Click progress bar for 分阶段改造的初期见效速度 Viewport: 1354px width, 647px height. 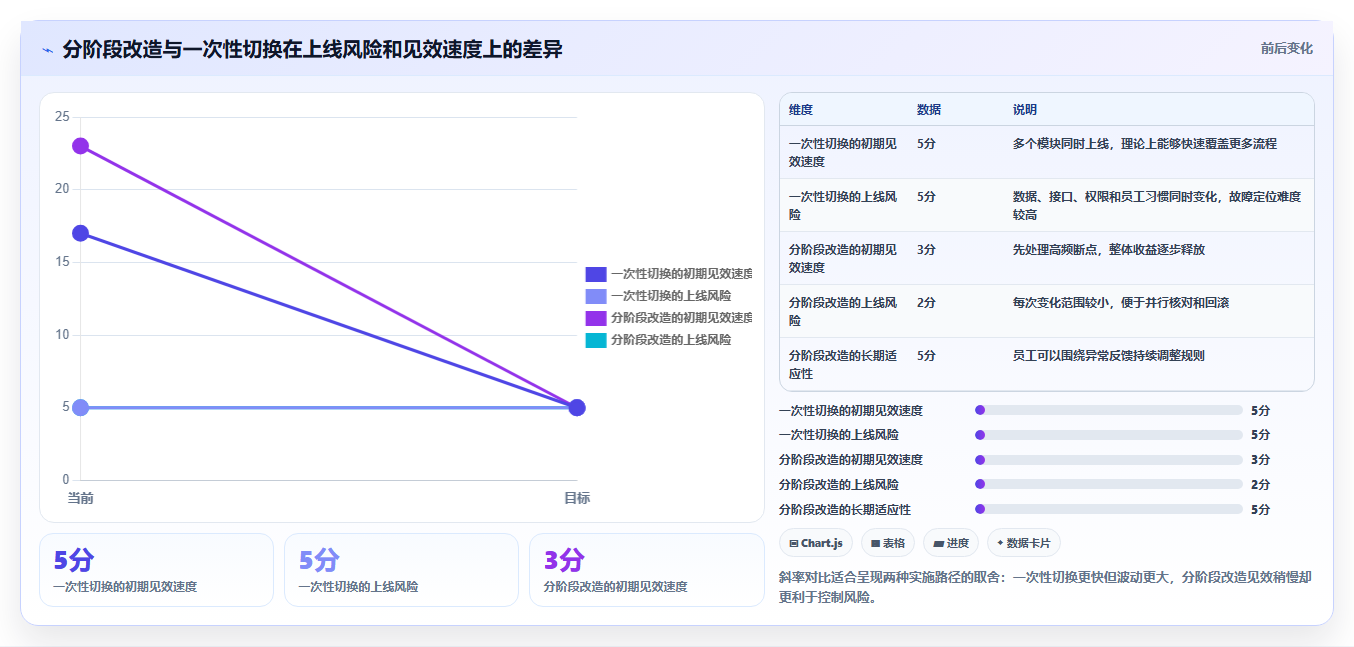coord(1108,460)
